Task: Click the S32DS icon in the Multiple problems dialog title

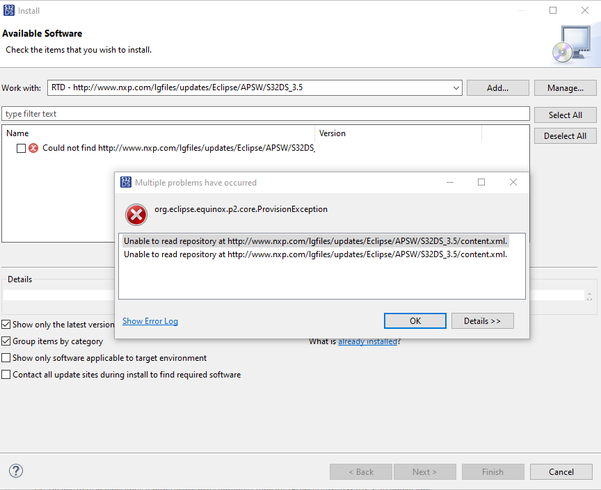Action: point(126,182)
